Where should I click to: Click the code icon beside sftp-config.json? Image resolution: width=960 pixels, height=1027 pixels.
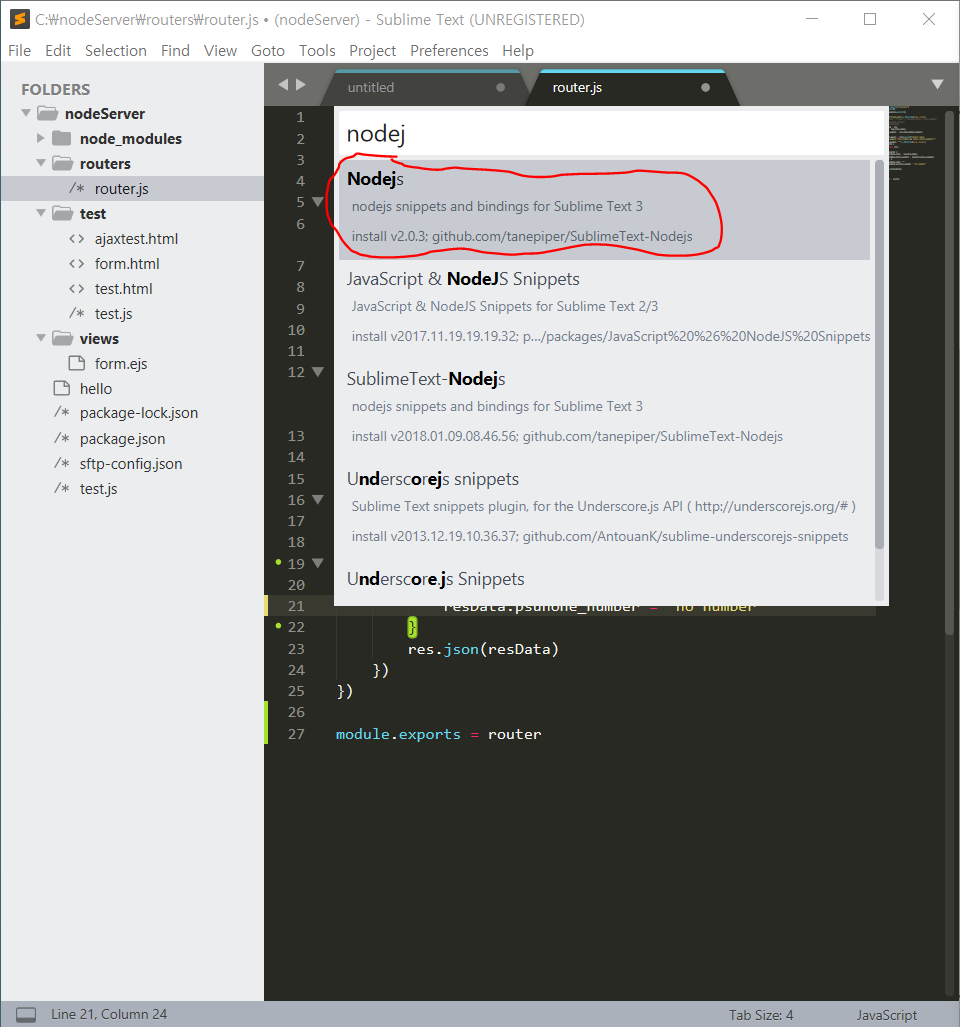[62, 463]
